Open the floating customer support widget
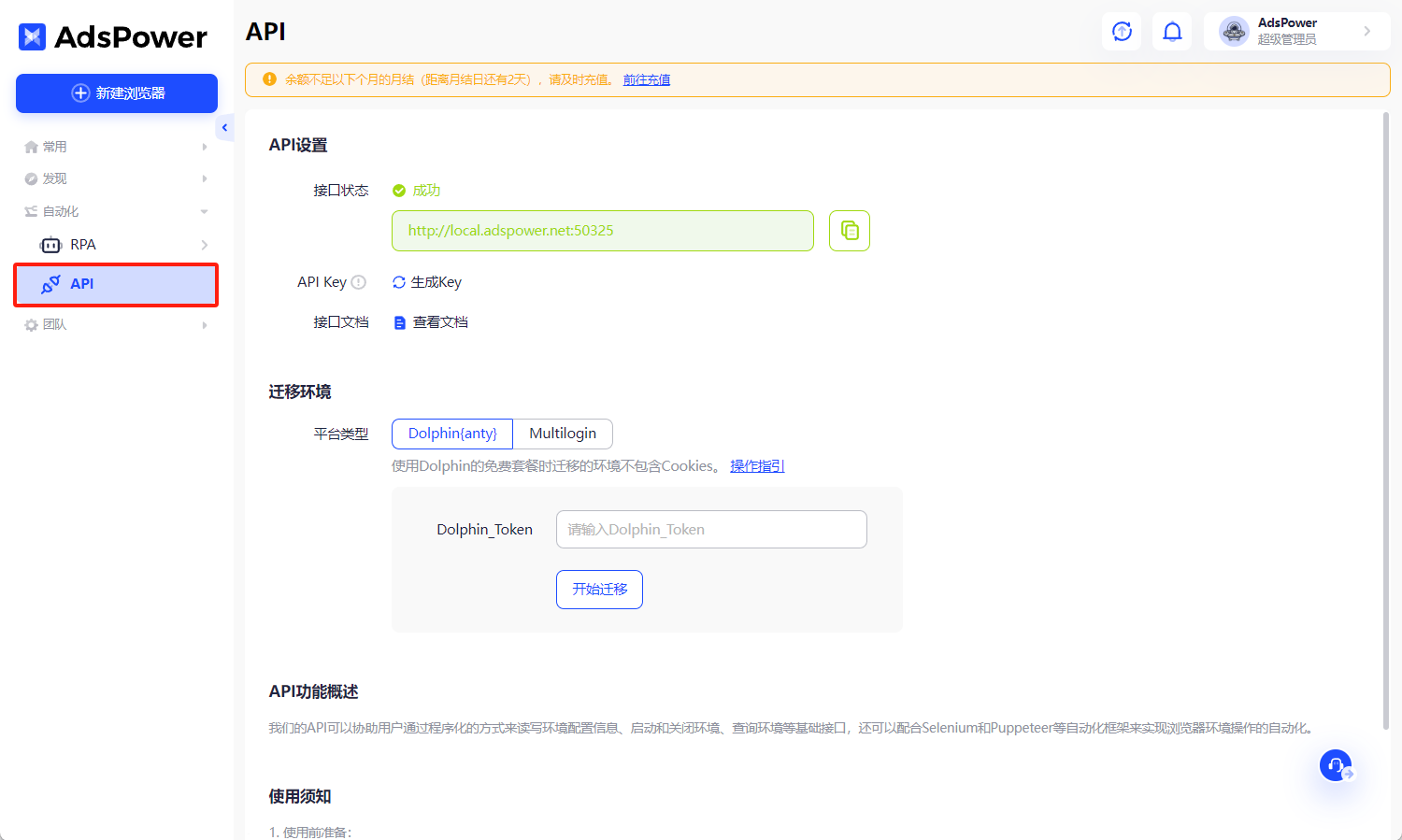Screen dimensions: 1402x840 tap(1335, 765)
